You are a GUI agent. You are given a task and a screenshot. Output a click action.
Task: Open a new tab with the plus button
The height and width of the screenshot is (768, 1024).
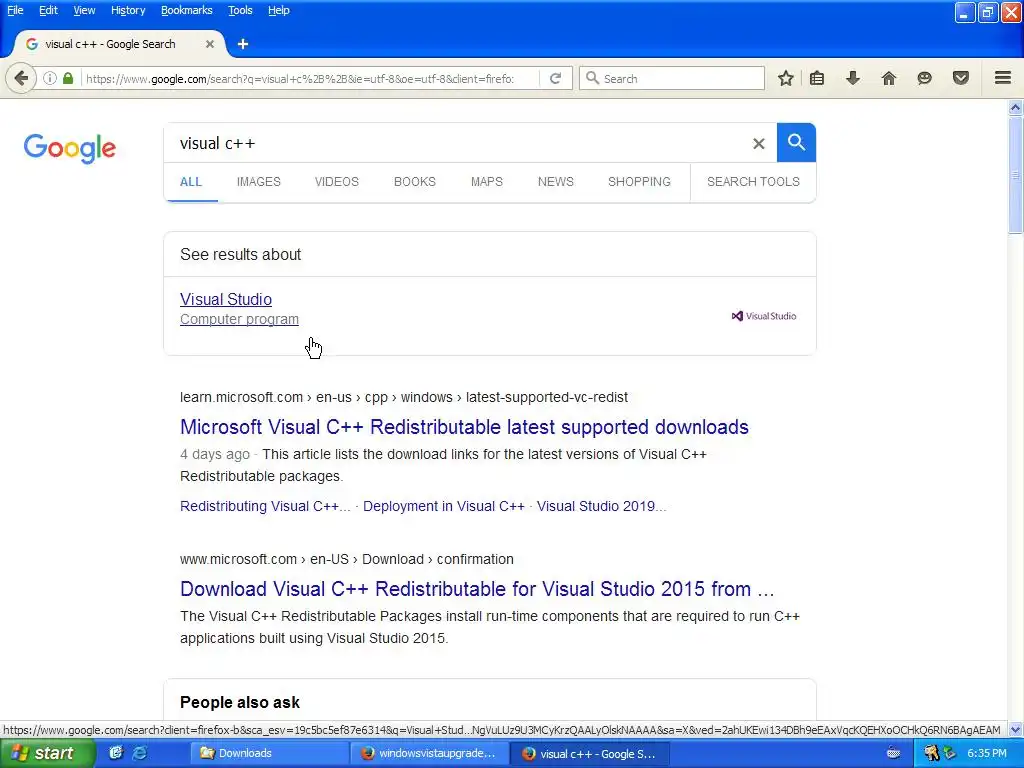click(243, 44)
